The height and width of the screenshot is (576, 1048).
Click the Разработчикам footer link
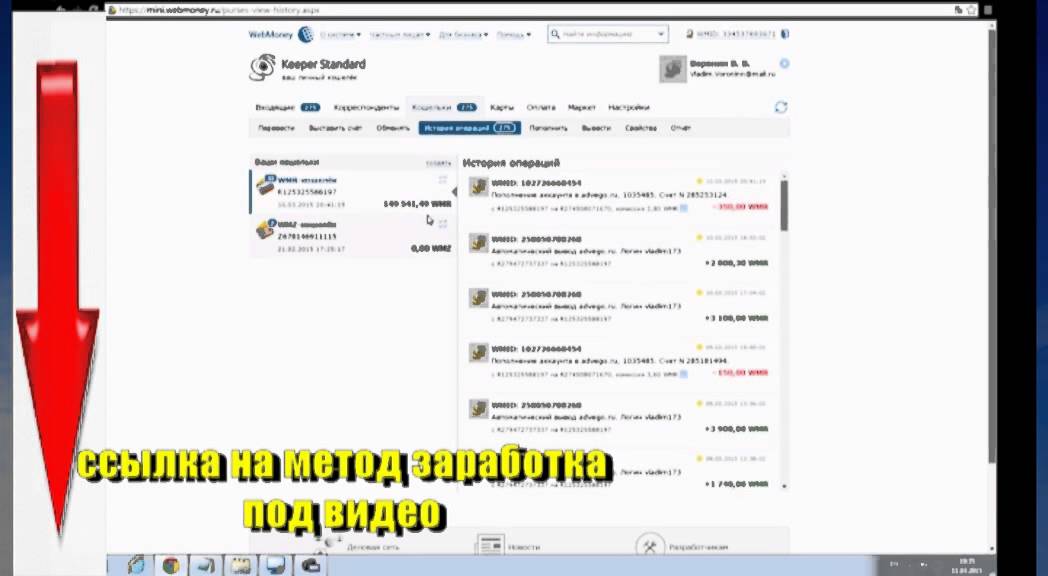pos(698,547)
